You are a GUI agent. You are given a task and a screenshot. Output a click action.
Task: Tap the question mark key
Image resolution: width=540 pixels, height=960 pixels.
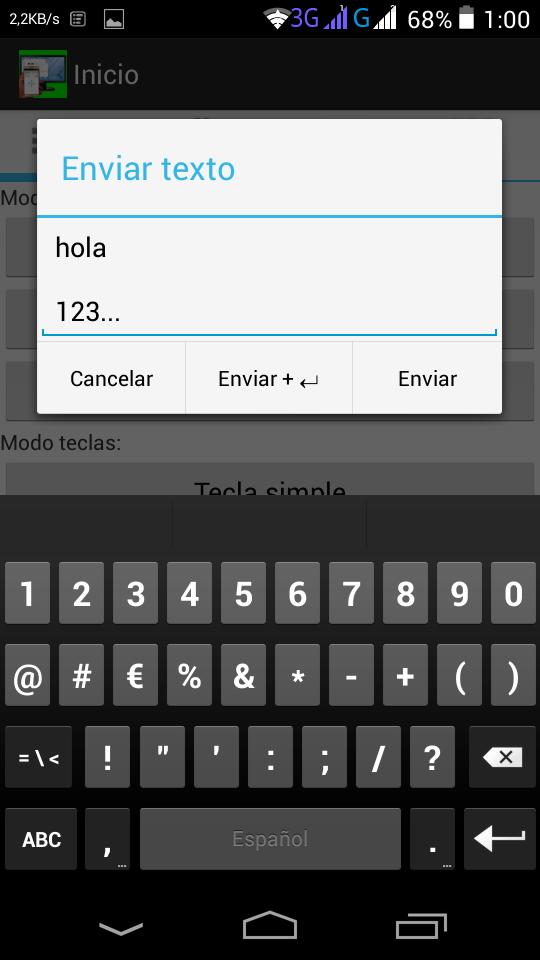432,757
